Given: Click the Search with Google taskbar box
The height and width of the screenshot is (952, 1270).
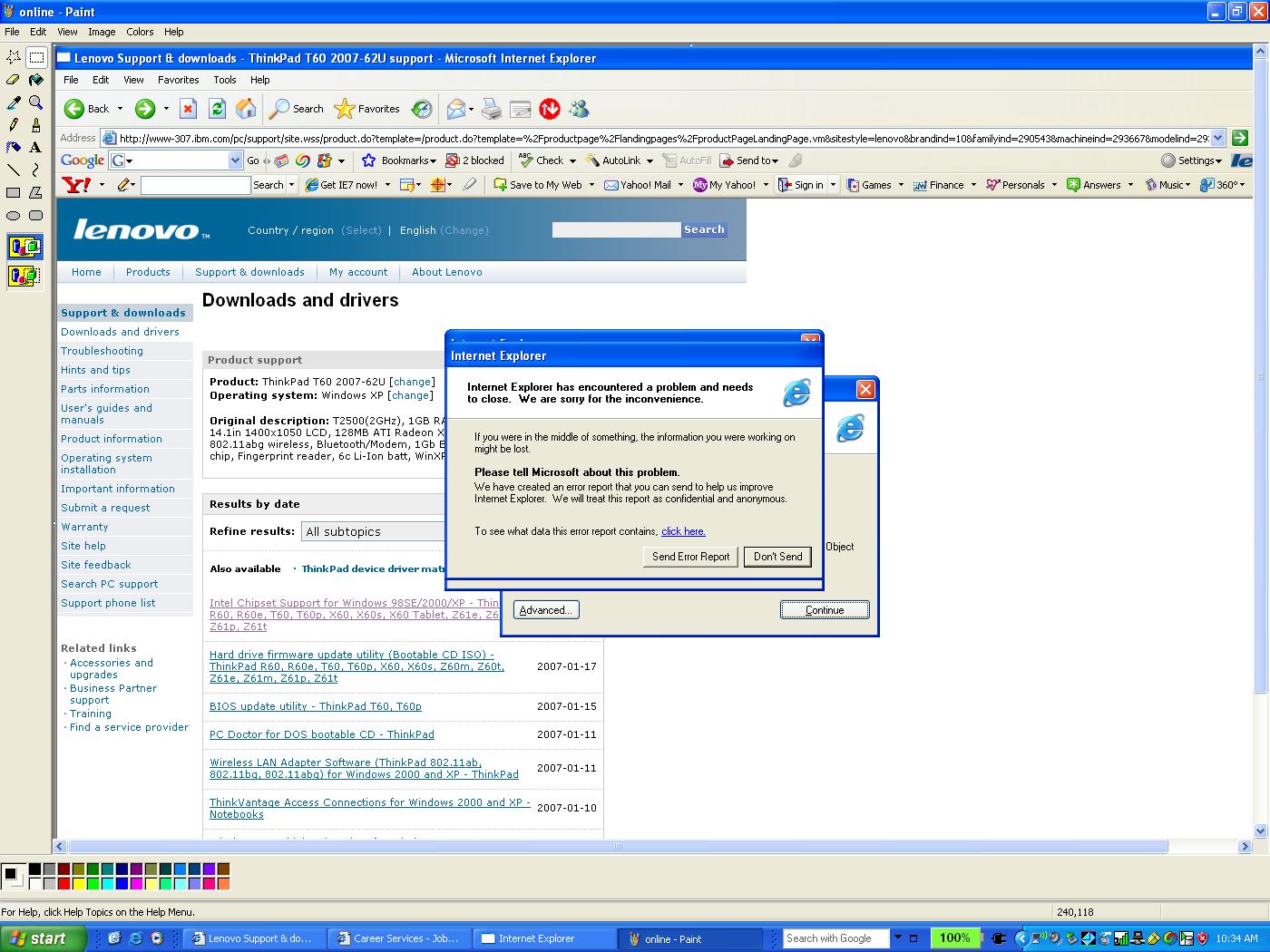Looking at the screenshot, I should (835, 938).
